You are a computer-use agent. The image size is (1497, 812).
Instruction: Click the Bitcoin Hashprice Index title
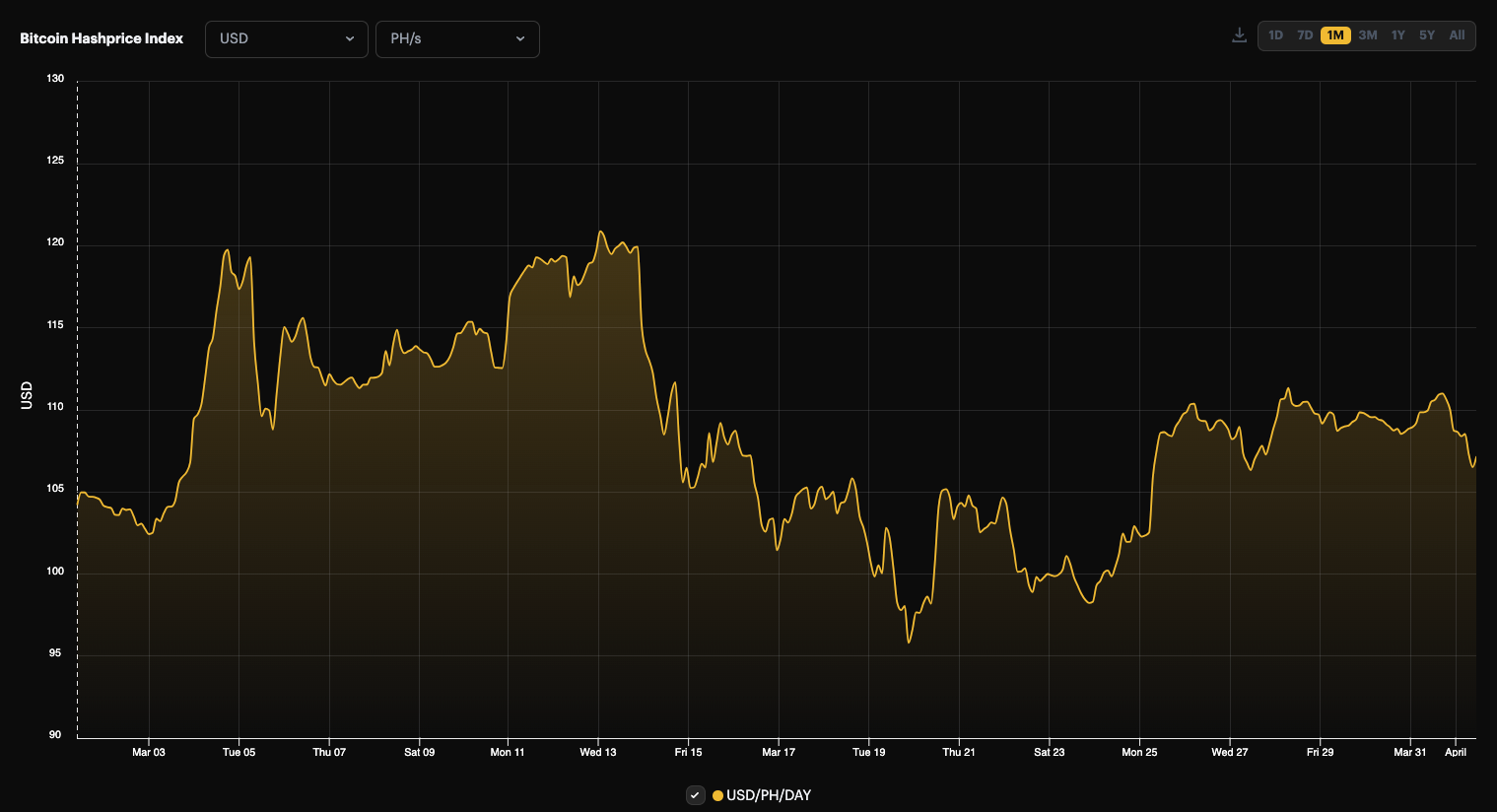click(x=100, y=38)
